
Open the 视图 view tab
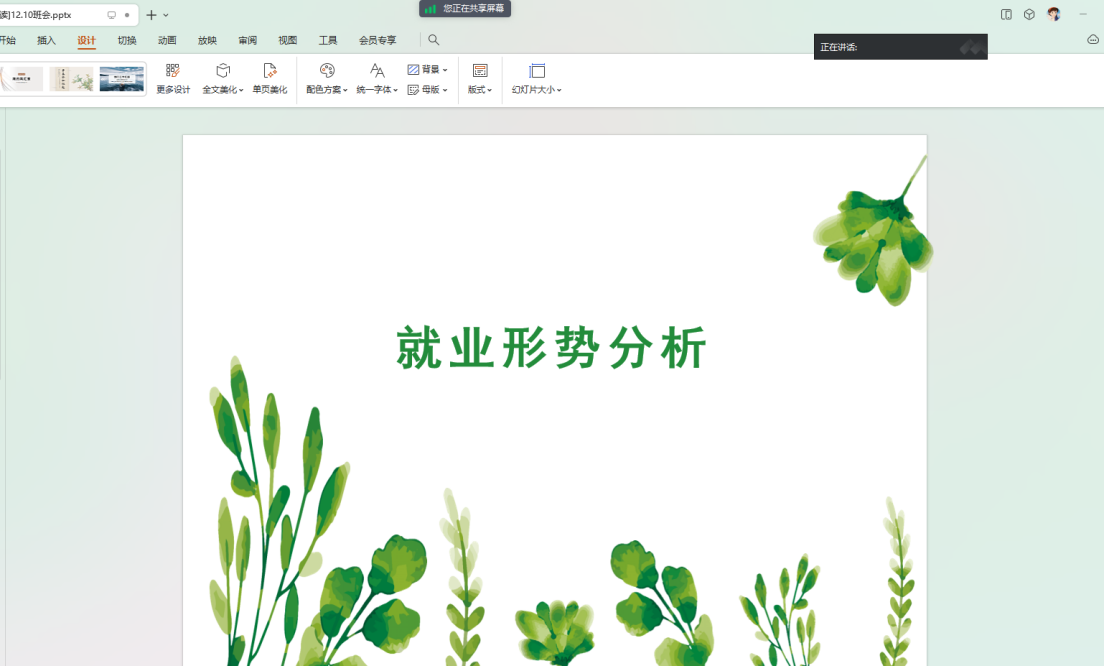[287, 40]
